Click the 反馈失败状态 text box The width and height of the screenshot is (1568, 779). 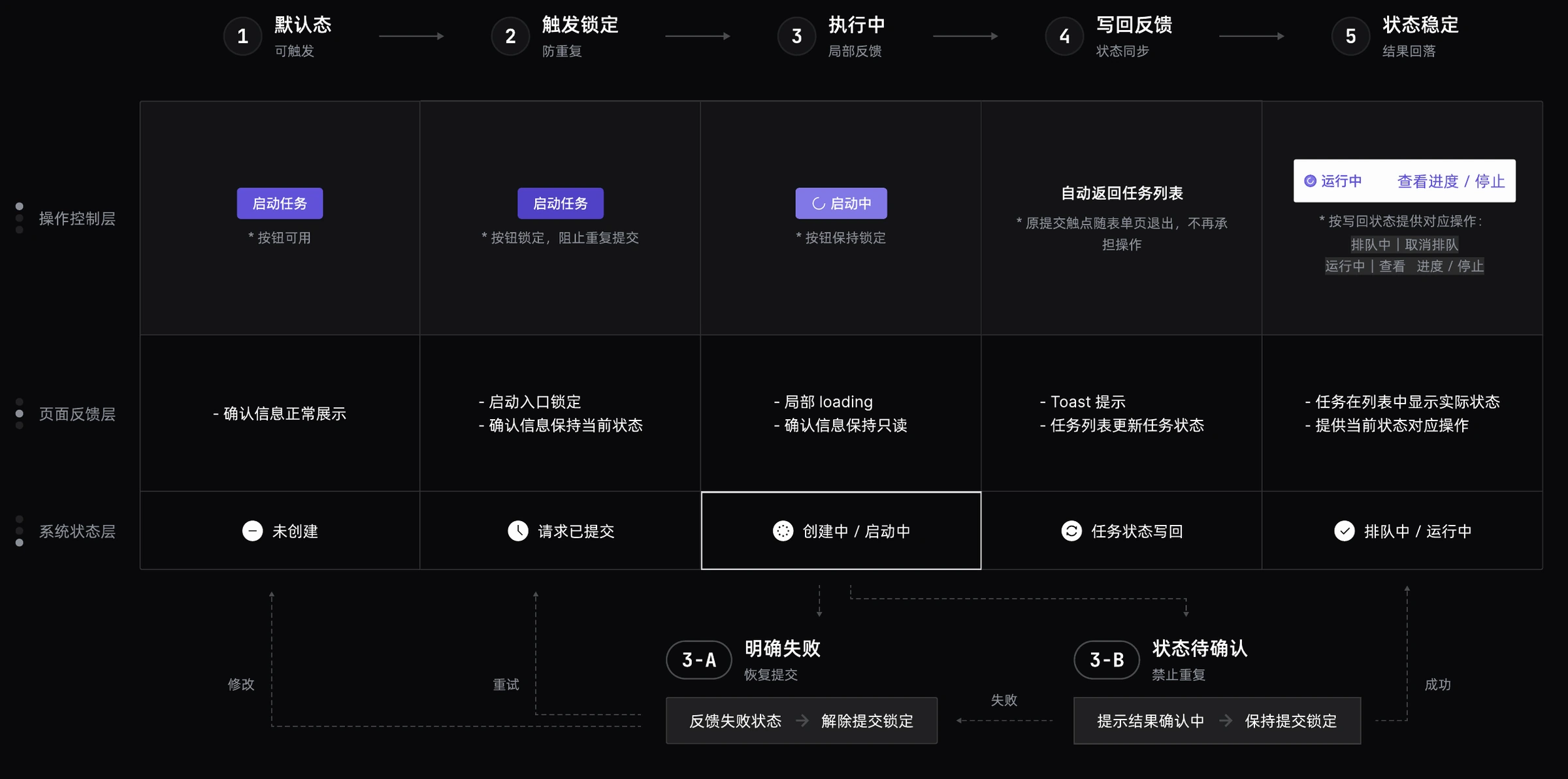pyautogui.click(x=736, y=721)
